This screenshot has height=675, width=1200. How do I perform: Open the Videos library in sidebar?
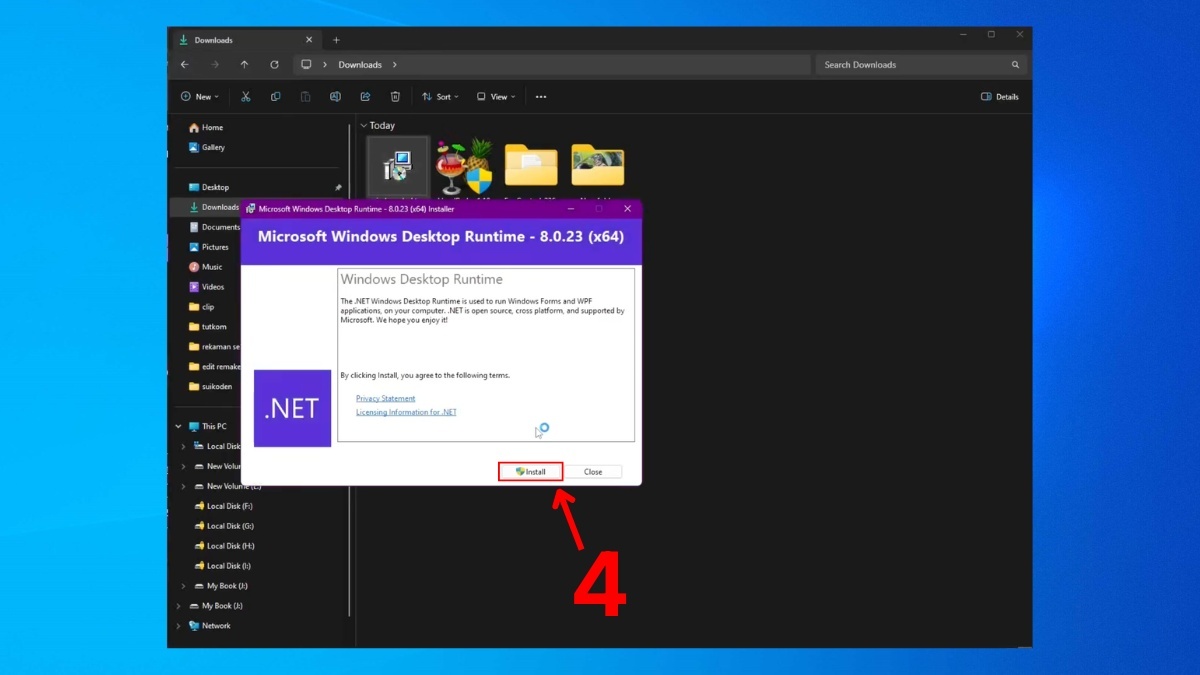[207, 287]
